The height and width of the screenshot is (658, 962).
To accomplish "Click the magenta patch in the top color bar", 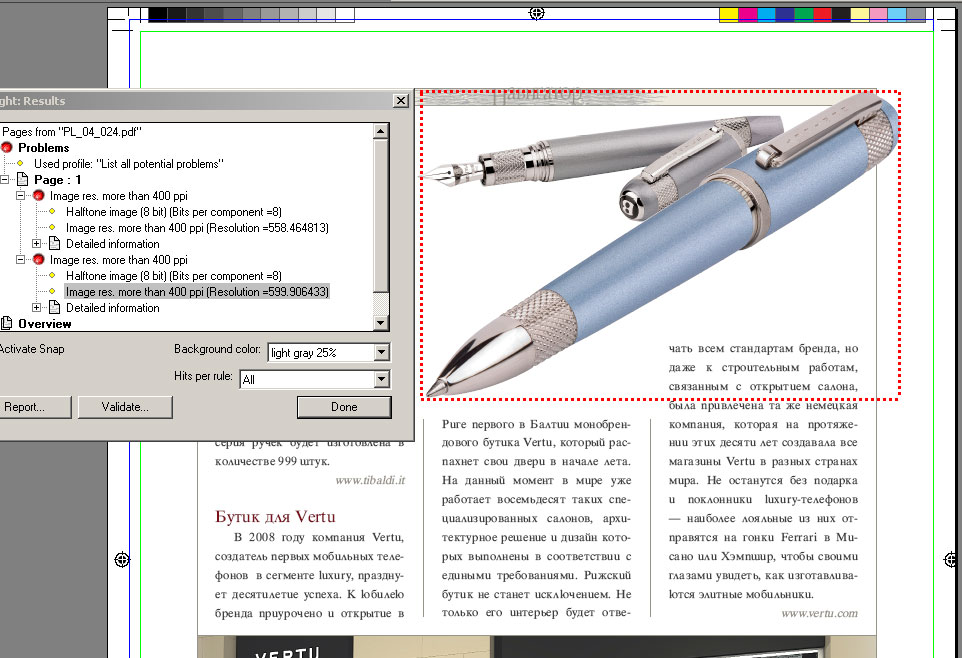I will pyautogui.click(x=748, y=15).
